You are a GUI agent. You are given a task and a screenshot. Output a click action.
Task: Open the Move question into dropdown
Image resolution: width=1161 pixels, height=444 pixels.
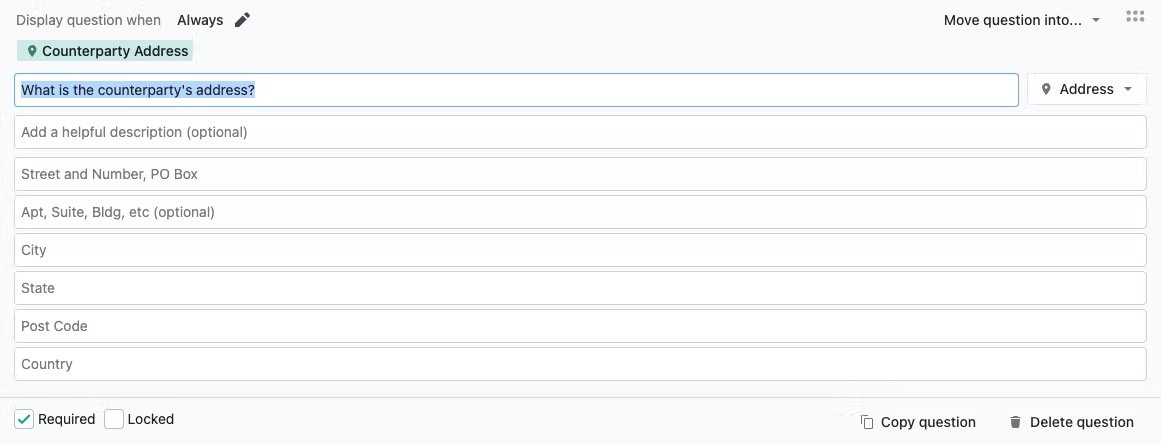pyautogui.click(x=1022, y=20)
